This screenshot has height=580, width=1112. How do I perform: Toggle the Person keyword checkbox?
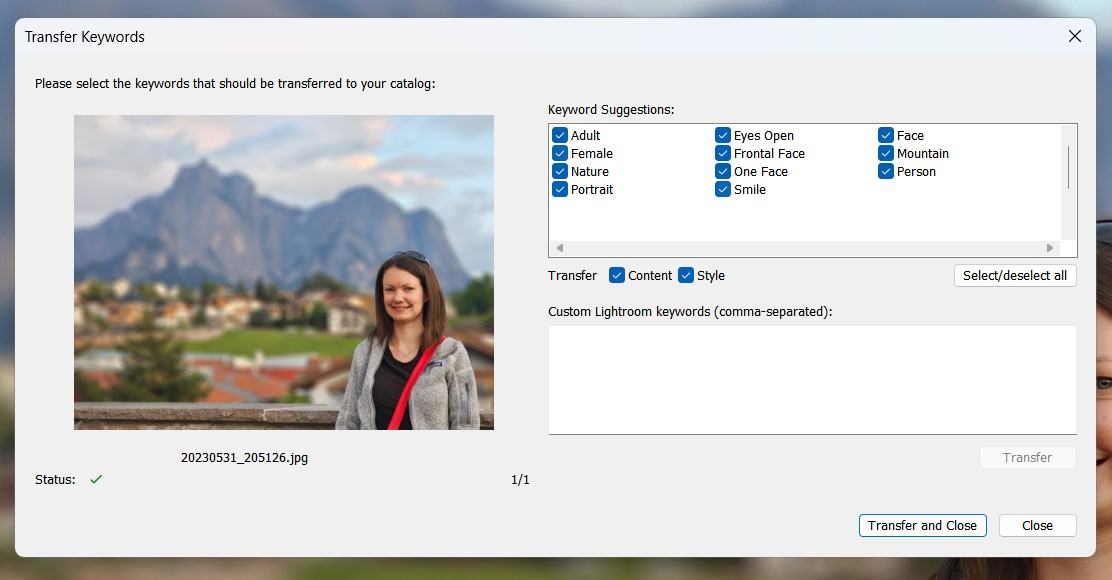click(x=886, y=171)
